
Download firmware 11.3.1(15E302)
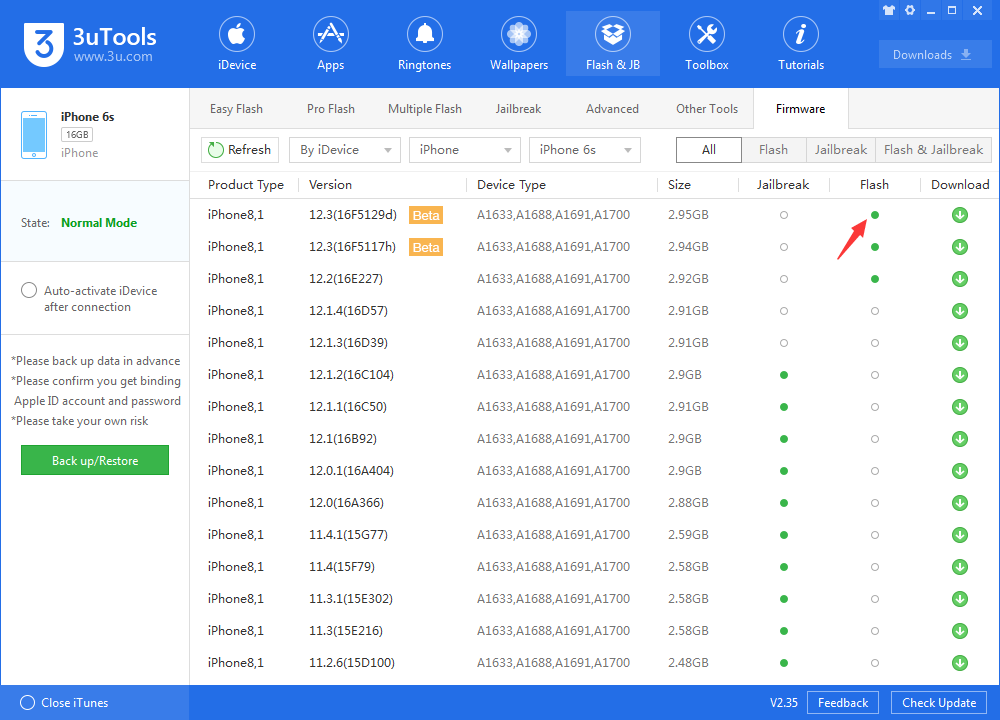click(x=959, y=599)
